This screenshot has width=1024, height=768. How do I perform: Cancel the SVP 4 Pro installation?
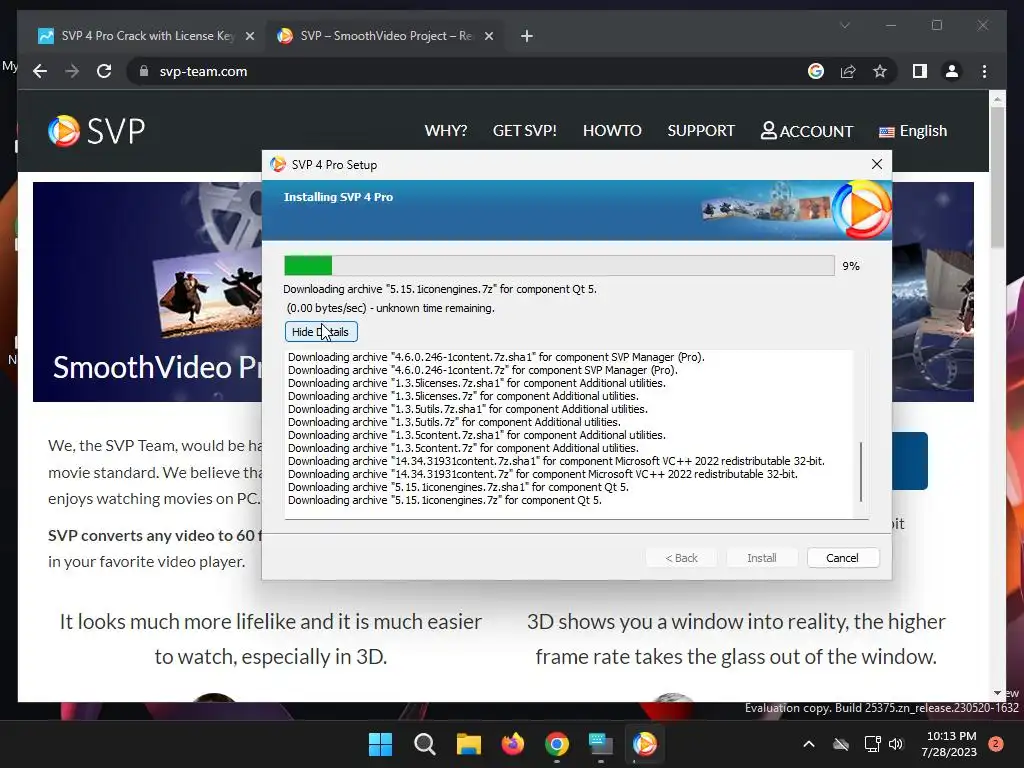tap(842, 558)
